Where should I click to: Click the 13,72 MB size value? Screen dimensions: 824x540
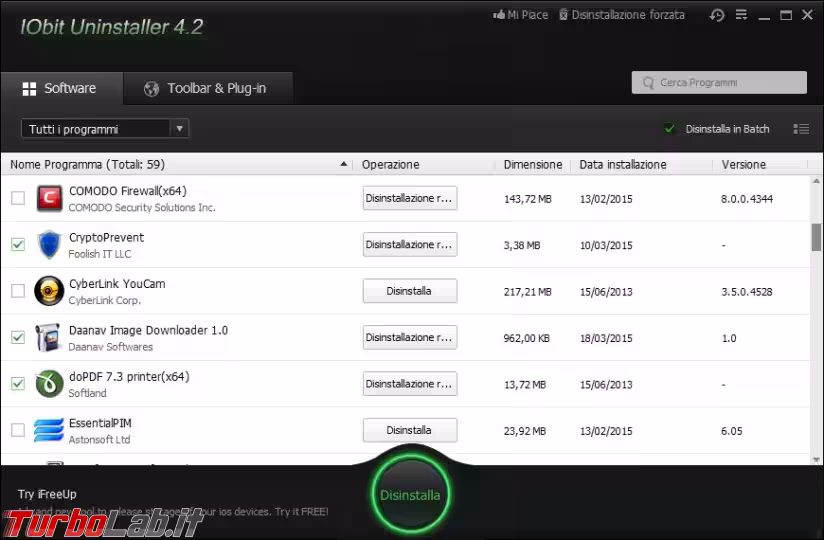[x=524, y=385]
